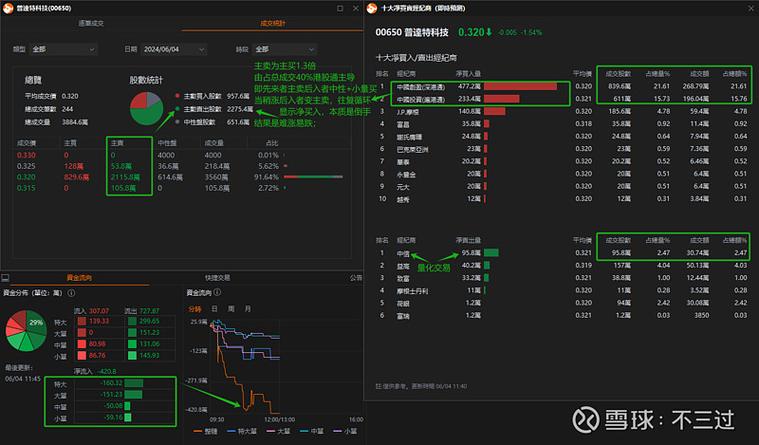Select broker row 中國創盈(深港通)
759x445 pixels.
[562, 86]
